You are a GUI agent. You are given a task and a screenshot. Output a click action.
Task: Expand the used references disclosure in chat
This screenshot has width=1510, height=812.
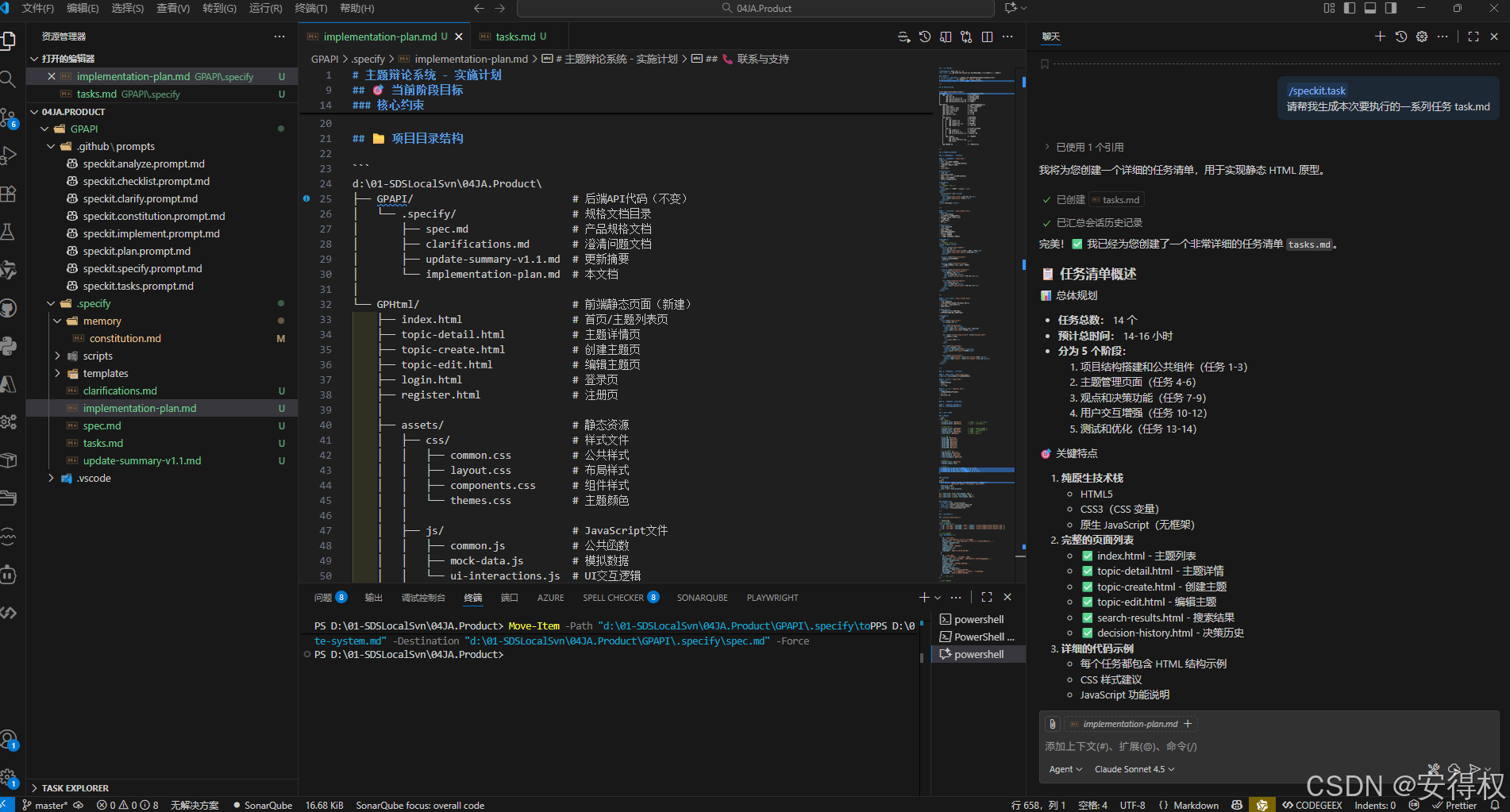coord(1084,147)
